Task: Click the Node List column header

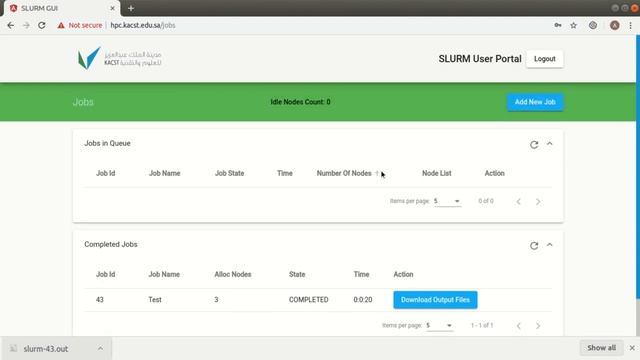Action: [437, 173]
